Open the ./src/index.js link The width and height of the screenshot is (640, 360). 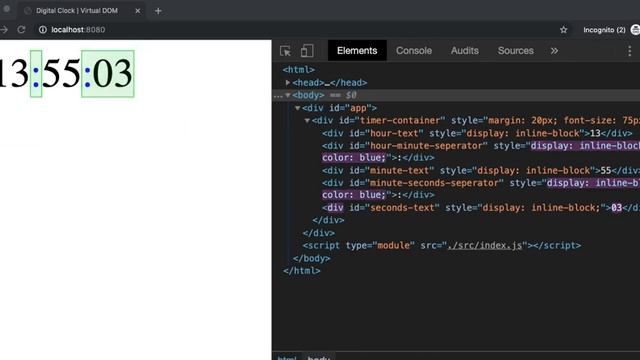[484, 245]
